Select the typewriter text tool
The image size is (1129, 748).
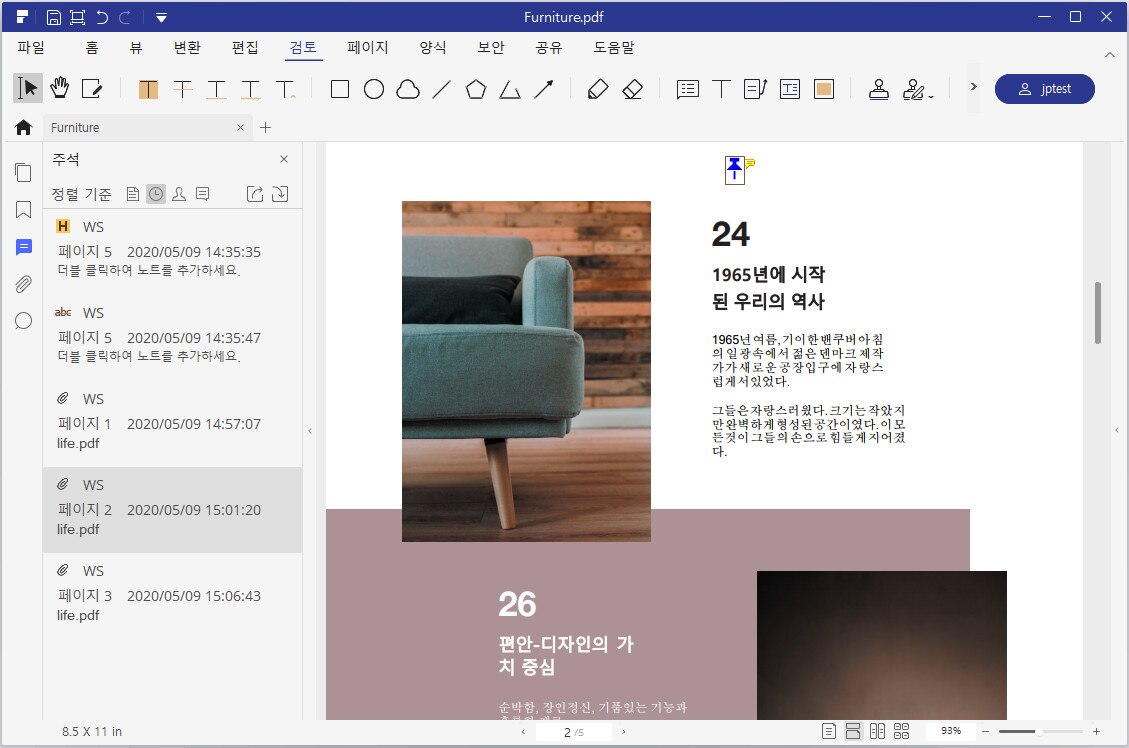(x=721, y=89)
